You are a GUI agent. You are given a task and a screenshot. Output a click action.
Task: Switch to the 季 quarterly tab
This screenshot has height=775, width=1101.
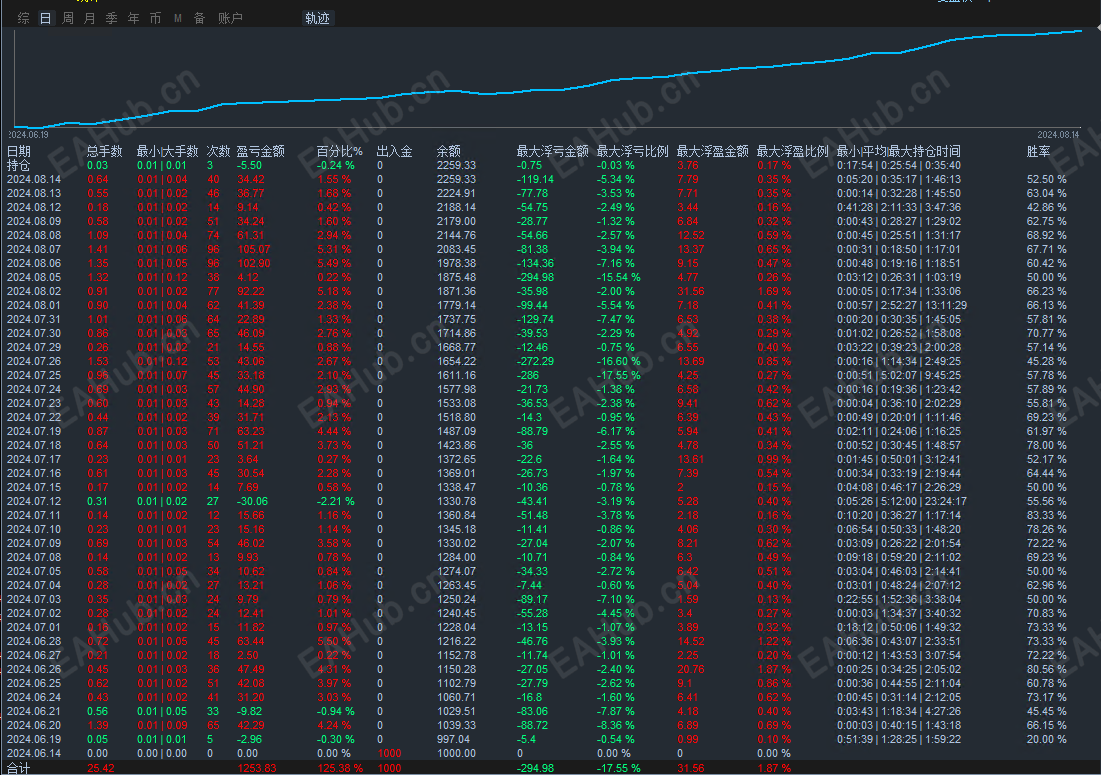click(111, 18)
